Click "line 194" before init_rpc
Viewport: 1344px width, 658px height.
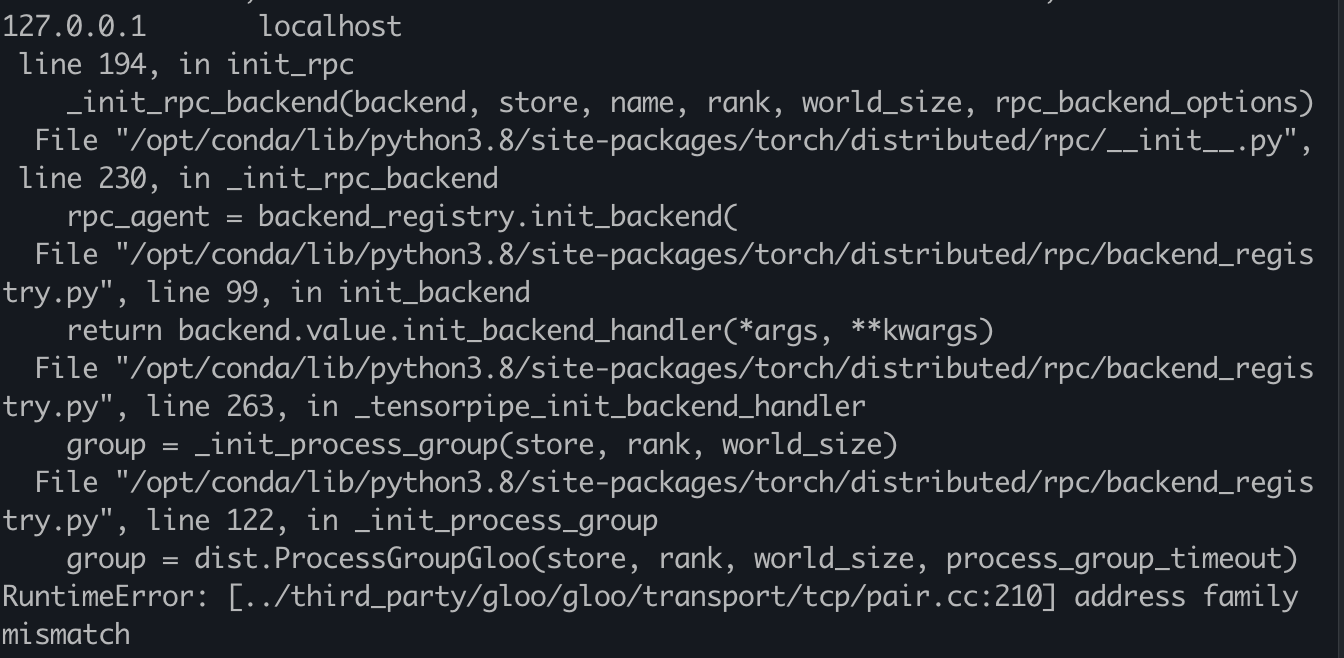83,65
